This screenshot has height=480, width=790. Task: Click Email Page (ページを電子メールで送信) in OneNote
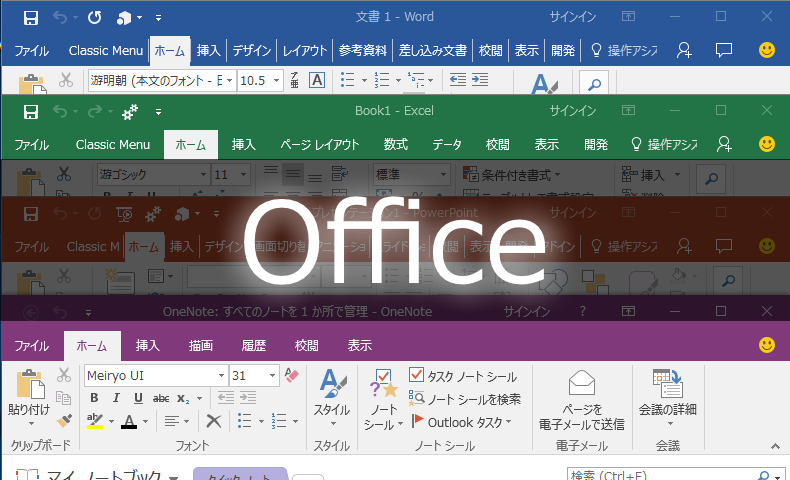click(581, 400)
